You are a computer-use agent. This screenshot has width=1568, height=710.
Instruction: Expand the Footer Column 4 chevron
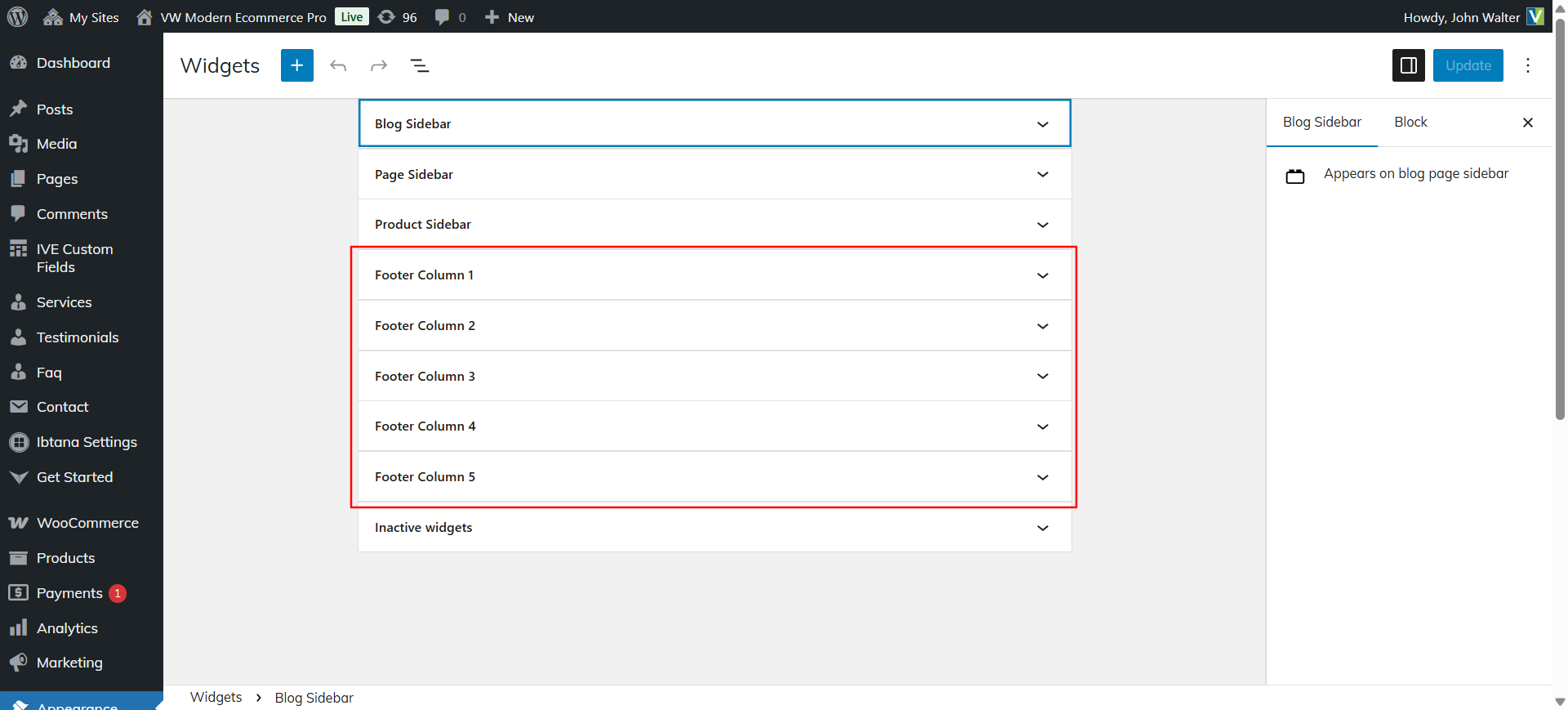click(x=1043, y=426)
